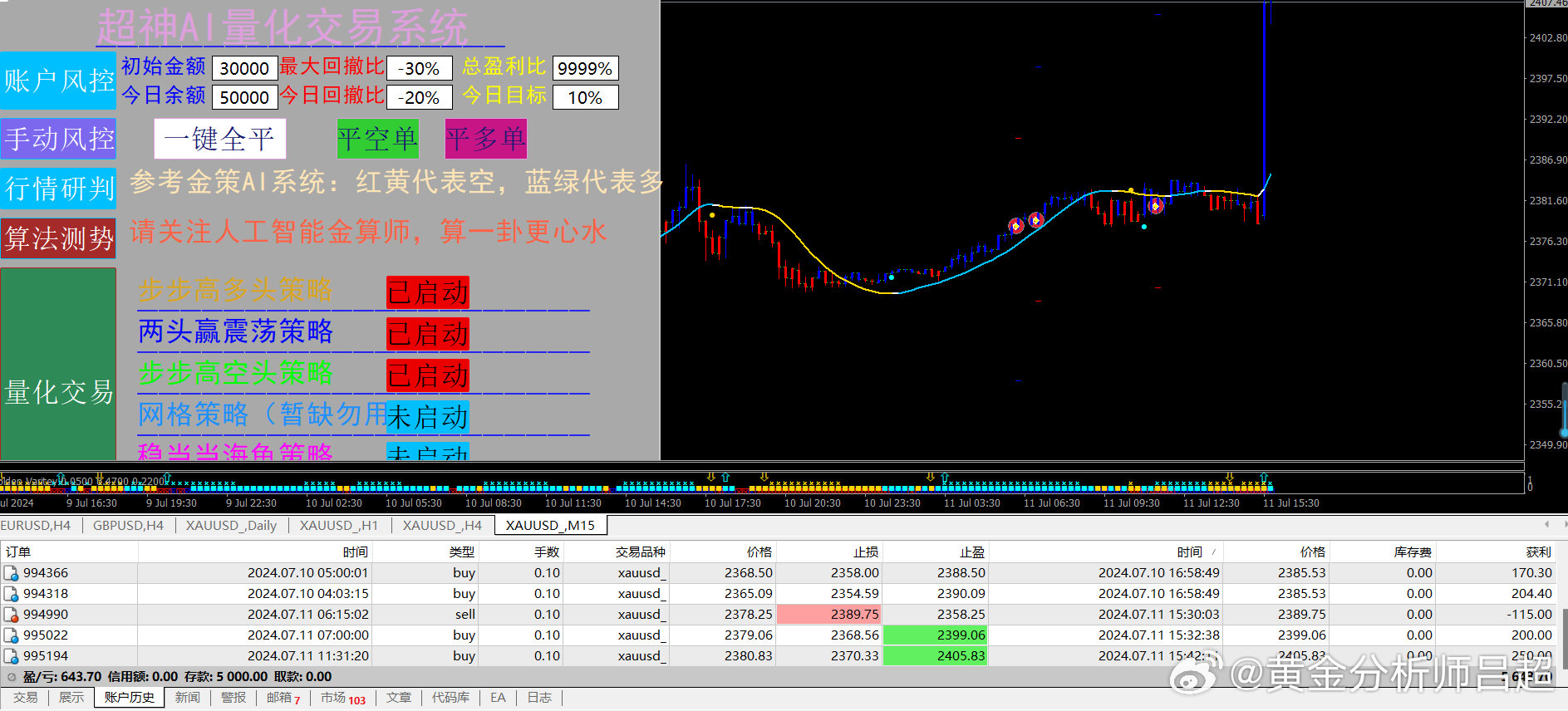Enable 网格策略 via its 未启动 button
1568x711 pixels.
point(428,417)
